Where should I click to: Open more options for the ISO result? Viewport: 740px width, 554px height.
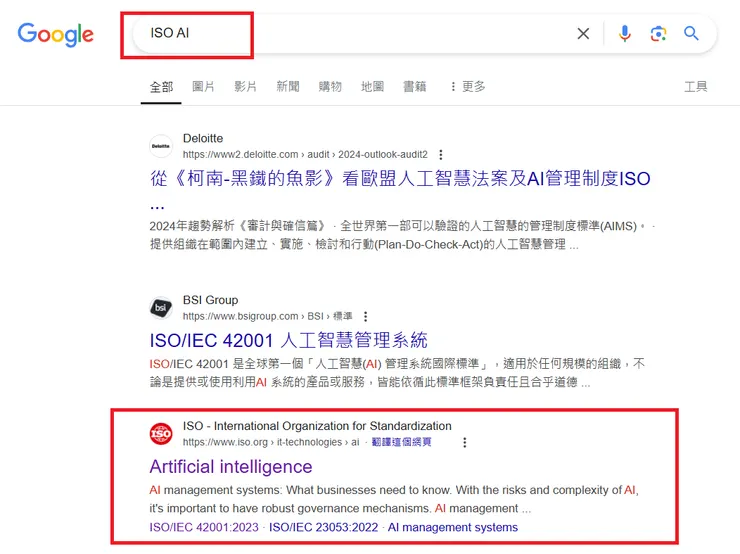[x=465, y=442]
